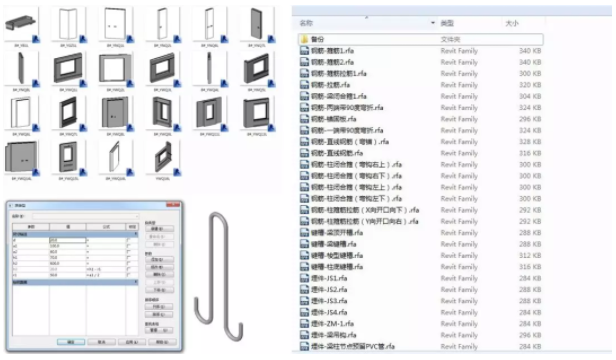Click the 升序 sort ascending button

coord(159,307)
